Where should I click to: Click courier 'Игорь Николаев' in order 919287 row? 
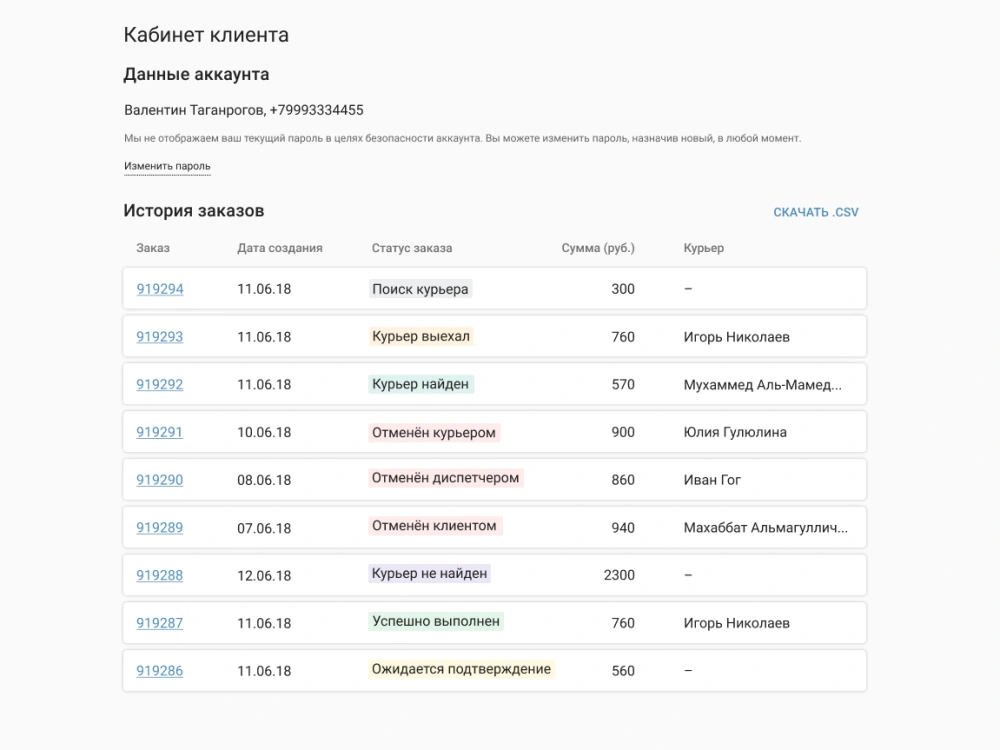[737, 623]
